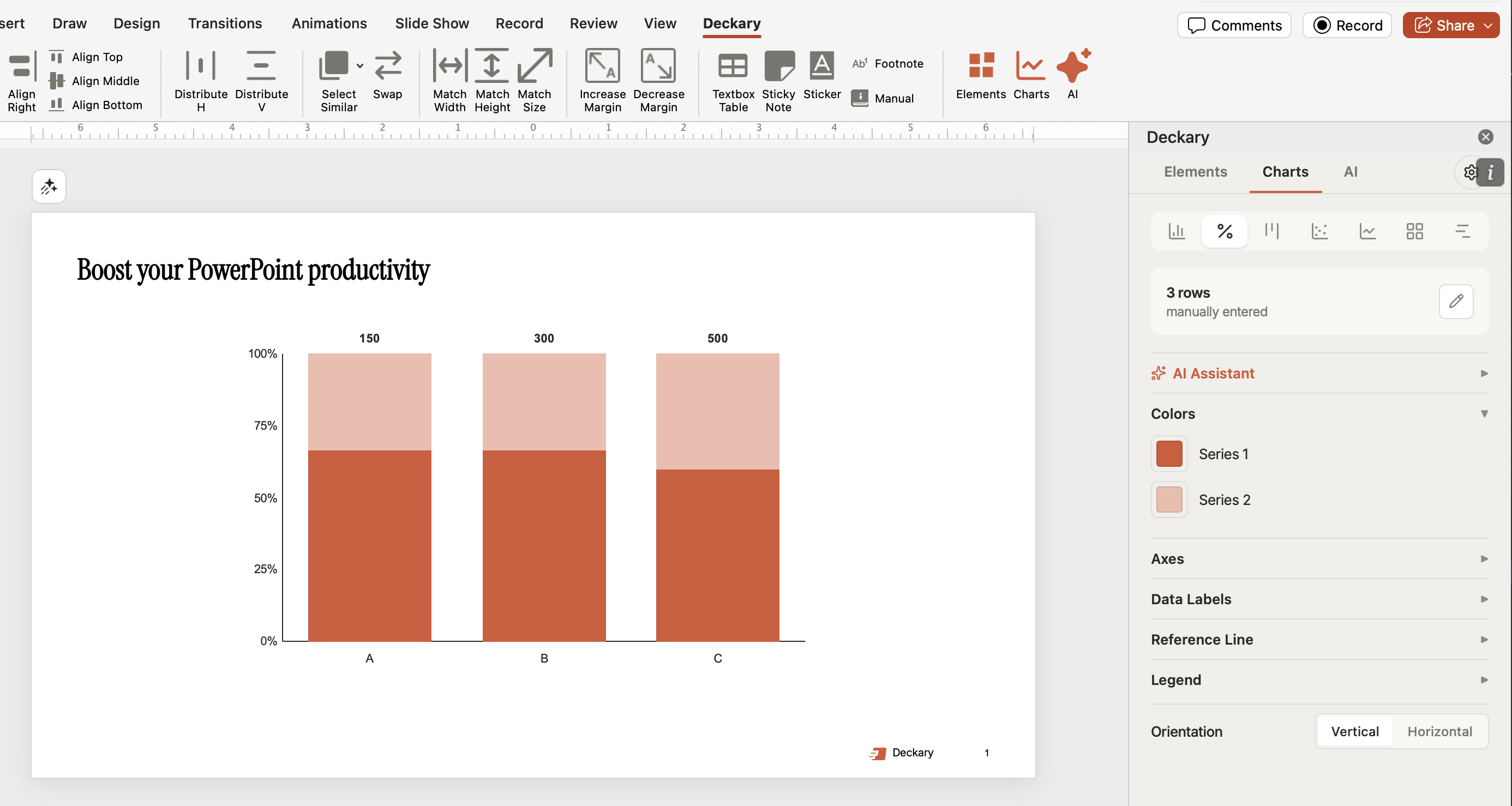
Task: Click the Distribute H icon
Action: (x=201, y=67)
